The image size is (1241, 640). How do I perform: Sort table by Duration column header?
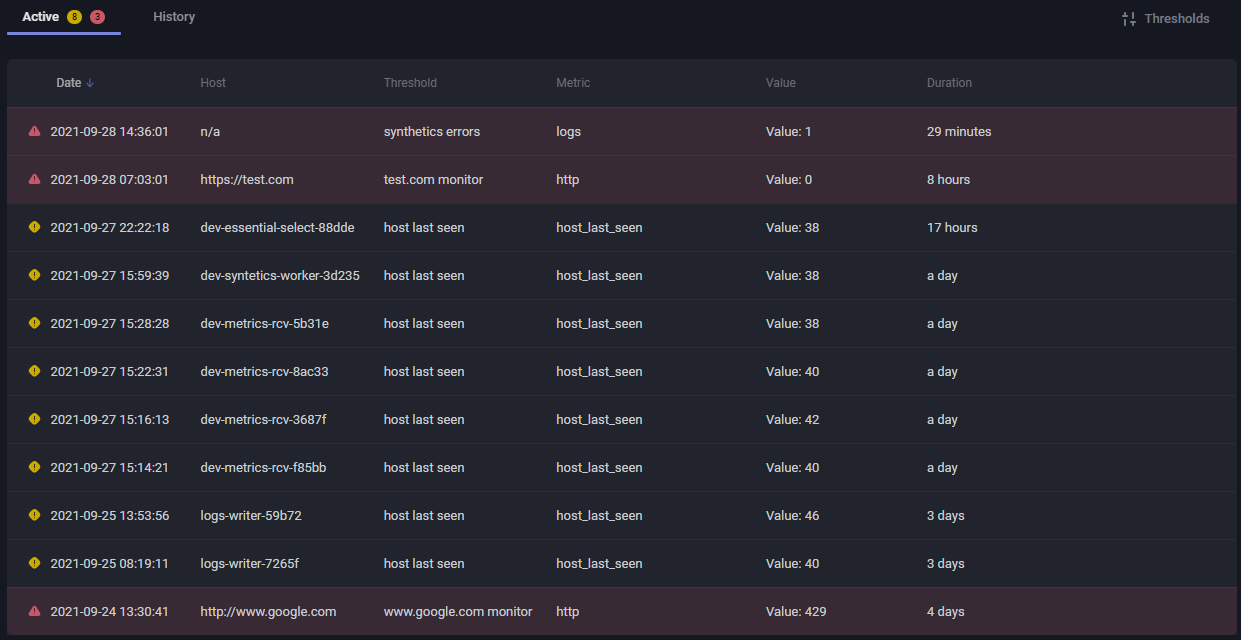(949, 83)
